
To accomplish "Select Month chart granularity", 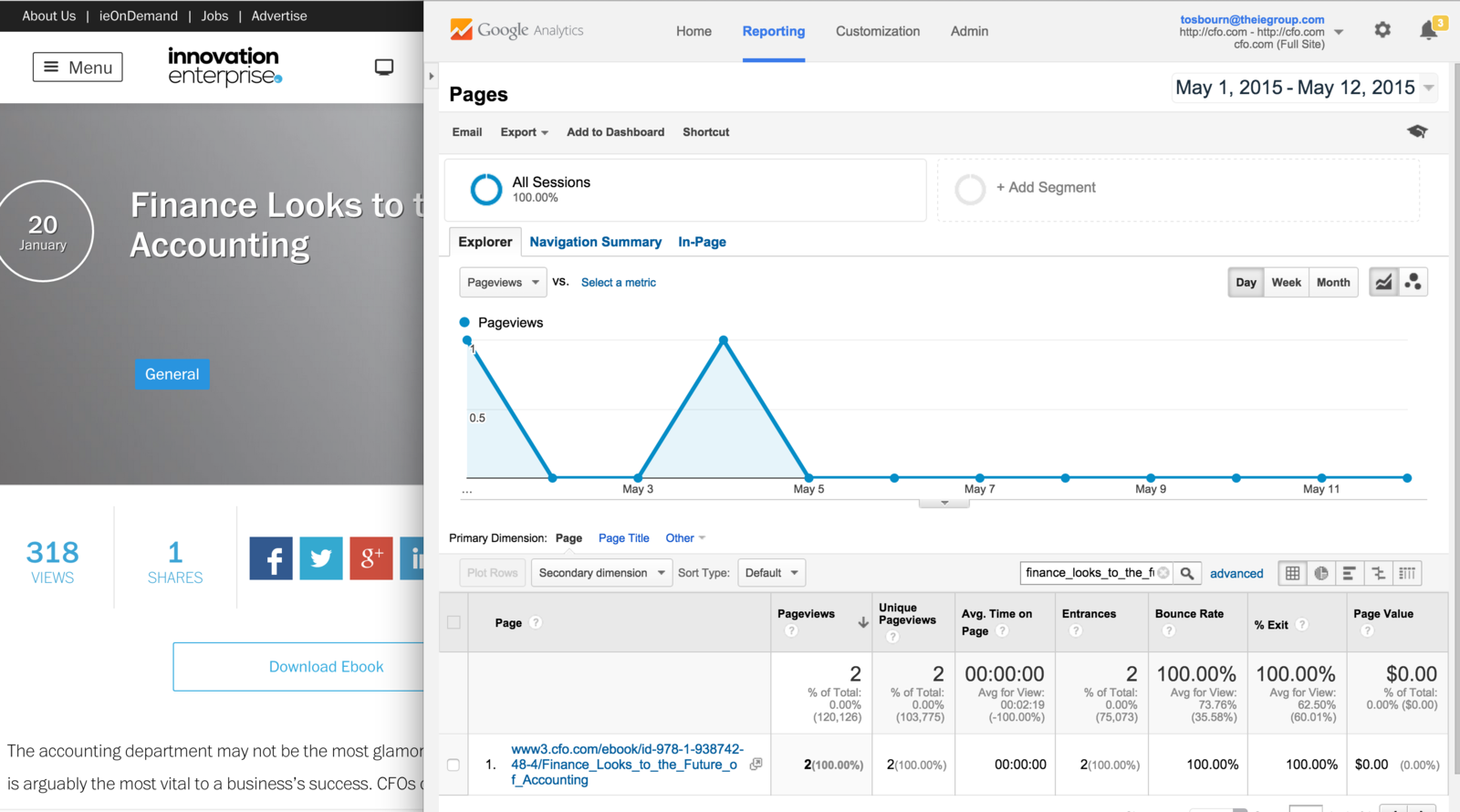I will (x=1333, y=282).
